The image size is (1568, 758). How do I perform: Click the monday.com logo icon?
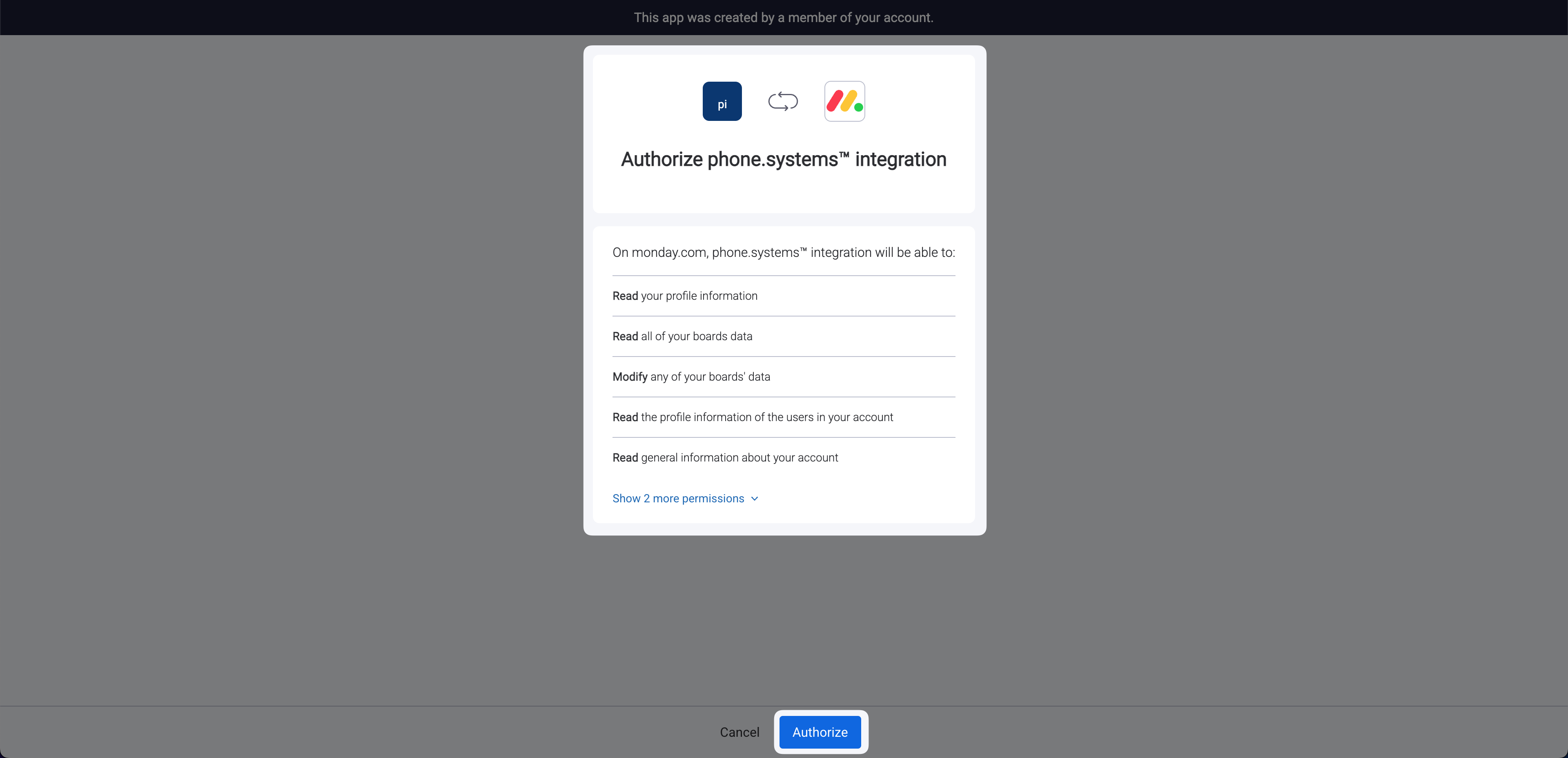tap(844, 101)
